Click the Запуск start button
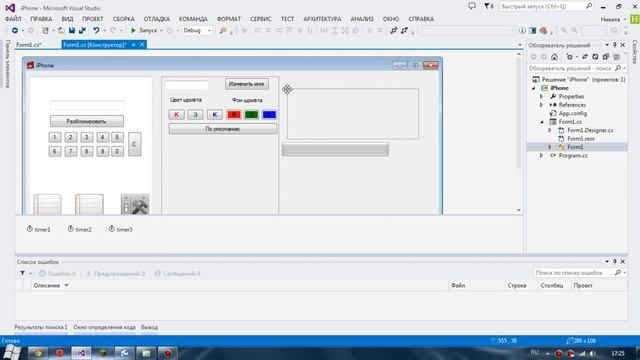Screen dimensions: 640x360 pos(144,31)
